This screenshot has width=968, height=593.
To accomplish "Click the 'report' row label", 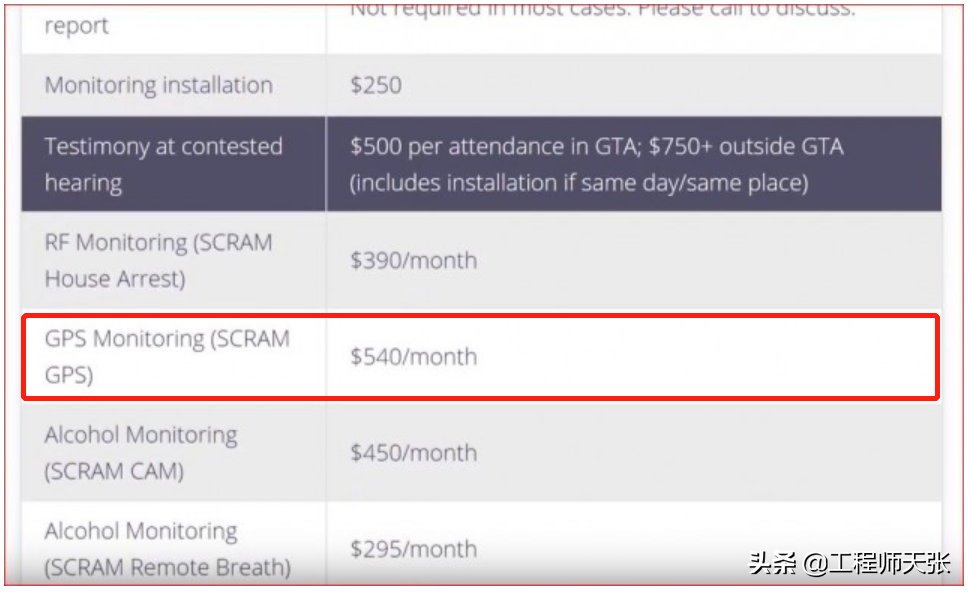I will point(75,28).
